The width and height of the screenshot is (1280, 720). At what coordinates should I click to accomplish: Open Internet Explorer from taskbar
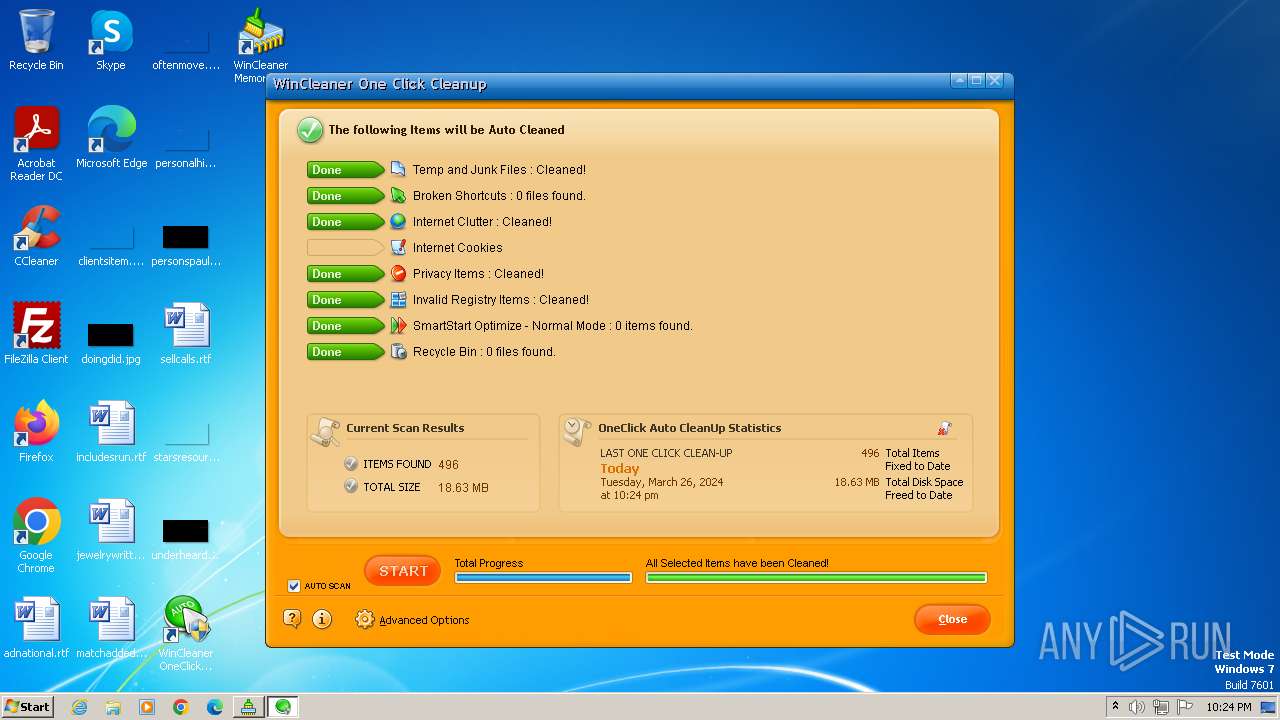79,707
